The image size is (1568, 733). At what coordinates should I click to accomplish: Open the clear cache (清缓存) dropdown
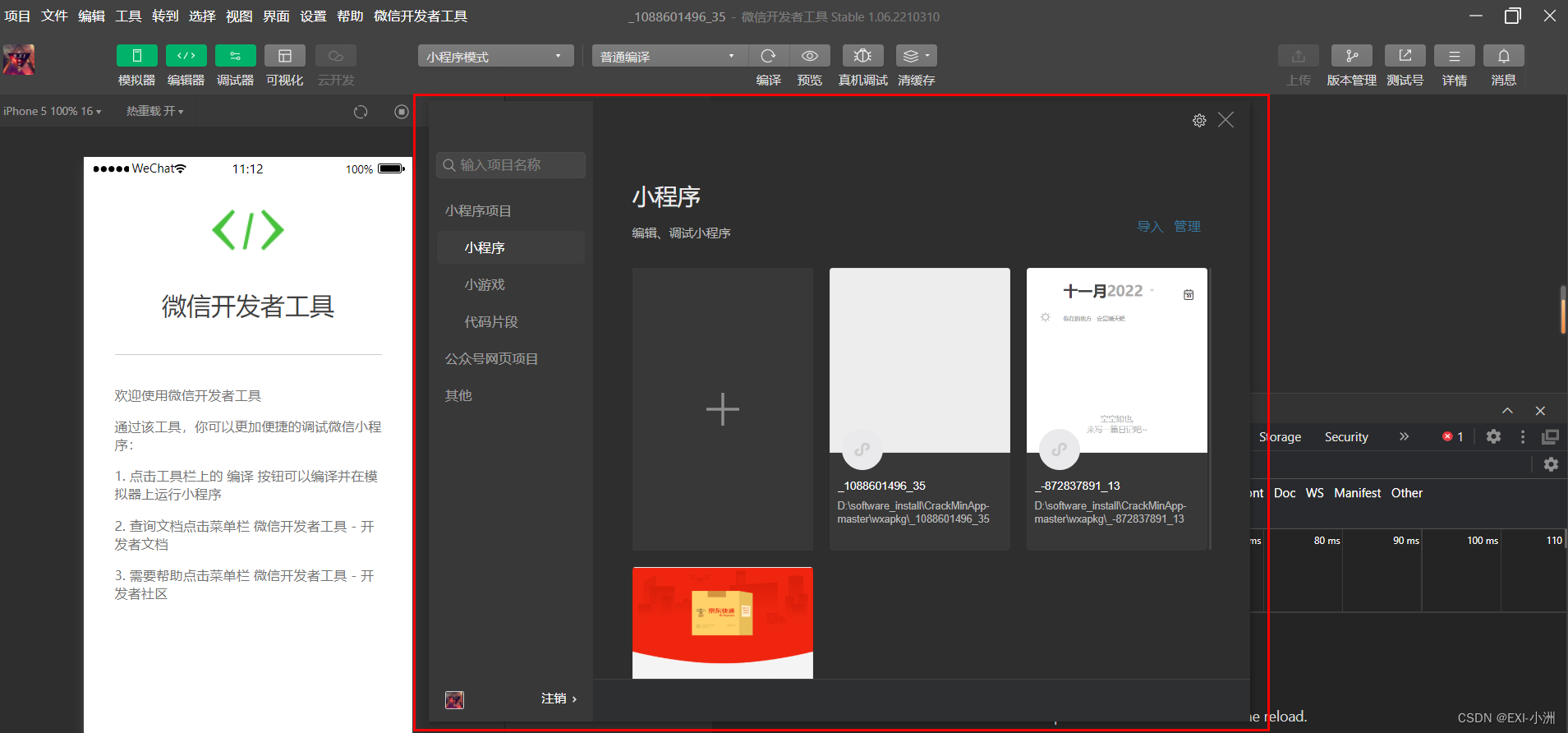click(x=917, y=56)
